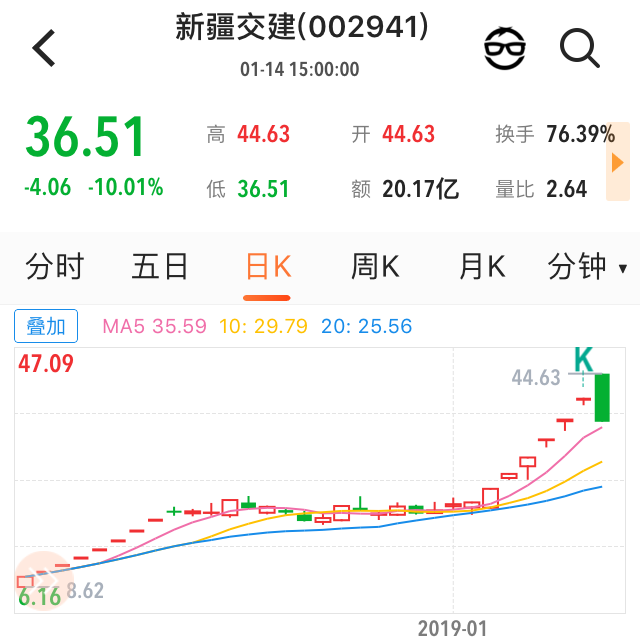Expand more quote data with orange arrow
The width and height of the screenshot is (640, 642).
point(617,162)
